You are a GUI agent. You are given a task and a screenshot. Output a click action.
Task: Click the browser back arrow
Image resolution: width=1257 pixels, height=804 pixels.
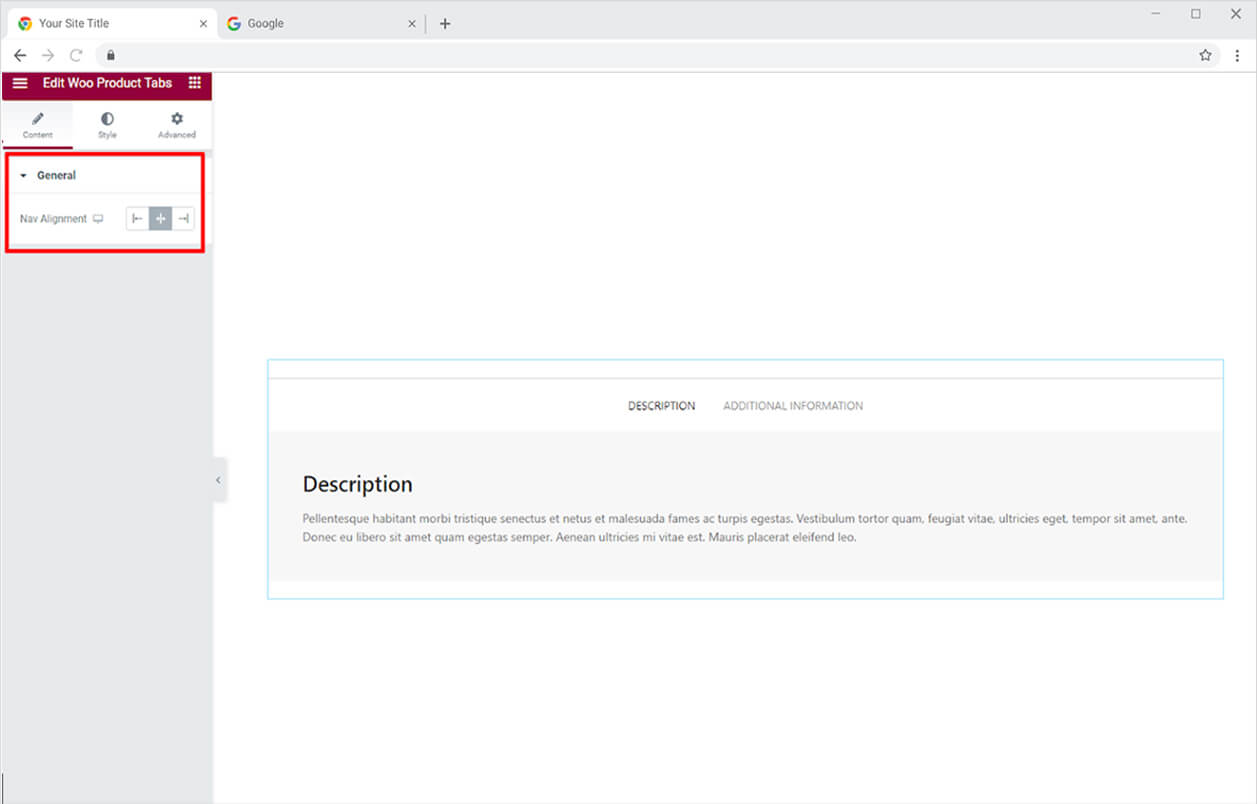pos(20,55)
